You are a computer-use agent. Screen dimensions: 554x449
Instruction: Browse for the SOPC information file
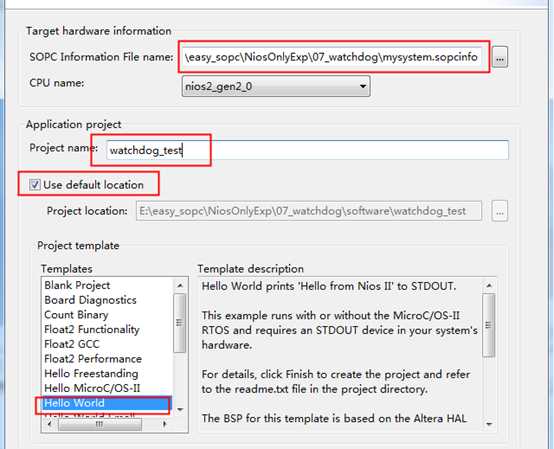point(500,57)
